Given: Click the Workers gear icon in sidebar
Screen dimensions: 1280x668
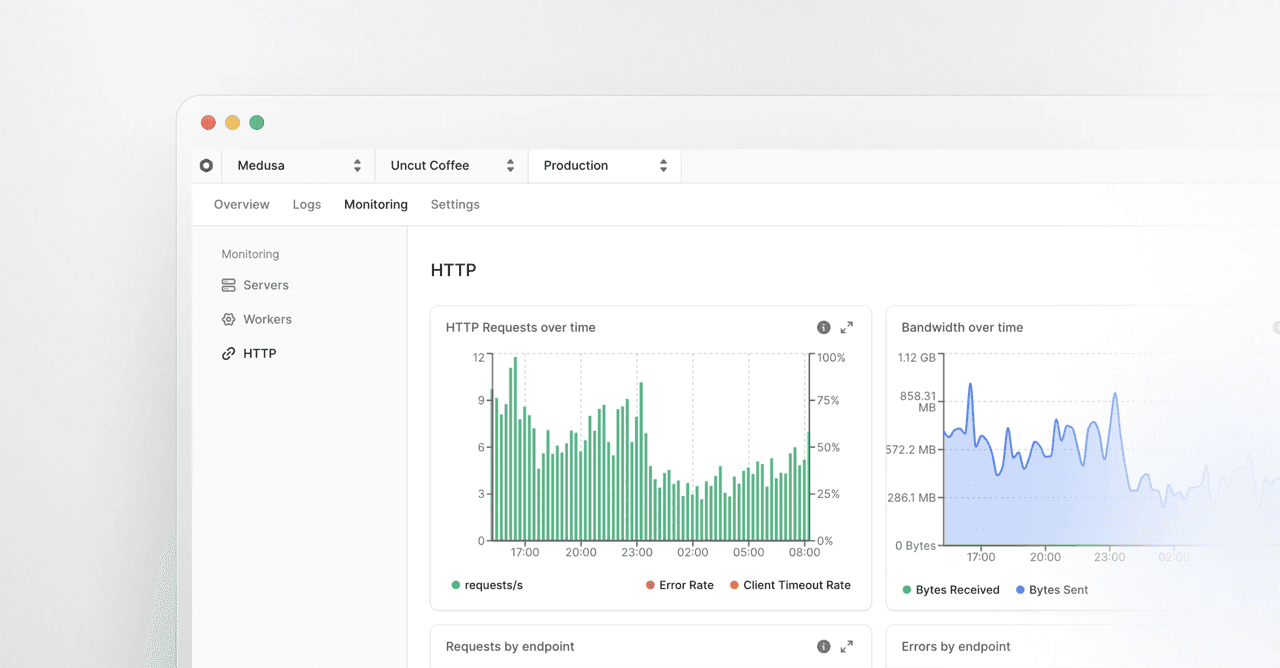Looking at the screenshot, I should (229, 319).
